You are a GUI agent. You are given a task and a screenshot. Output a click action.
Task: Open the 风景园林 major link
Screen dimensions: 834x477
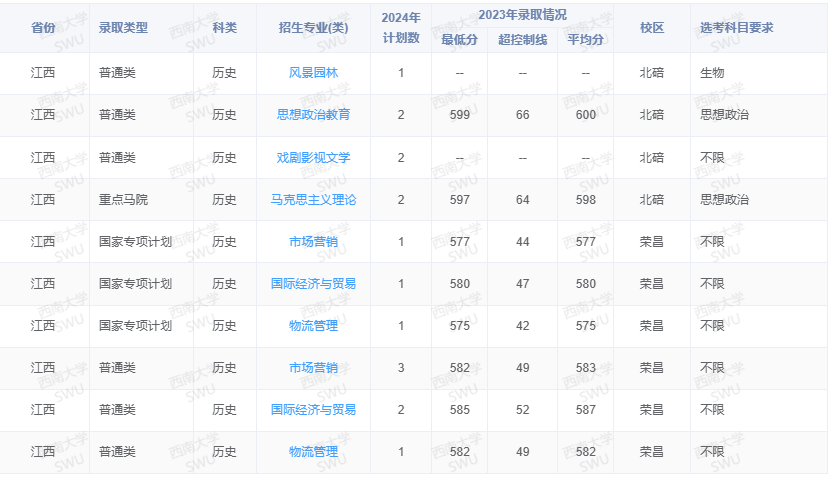click(313, 73)
